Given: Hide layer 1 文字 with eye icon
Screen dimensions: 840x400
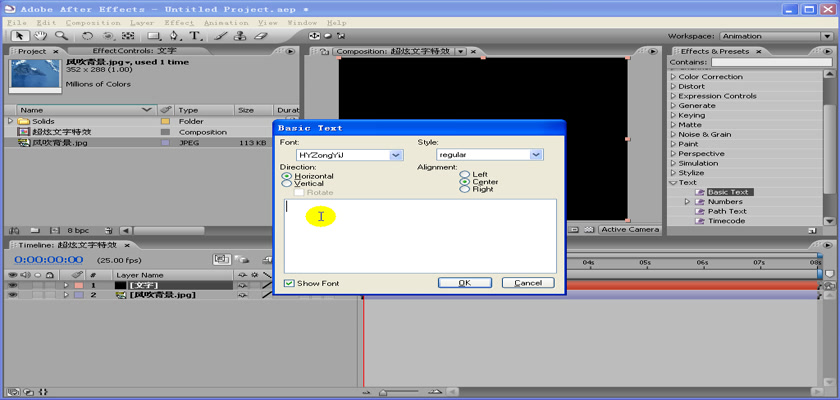Looking at the screenshot, I should pos(12,285).
